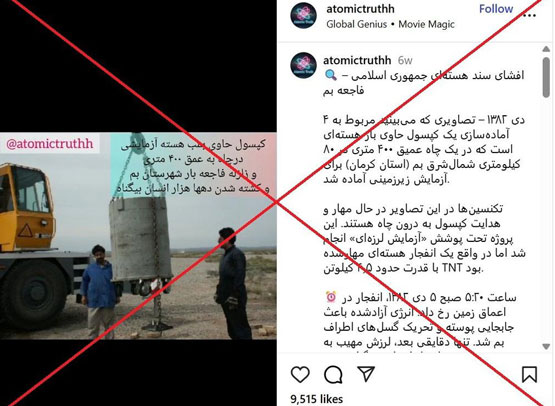Click the crane capsule post image
Viewport: 555px width, 406px height.
pos(138,236)
